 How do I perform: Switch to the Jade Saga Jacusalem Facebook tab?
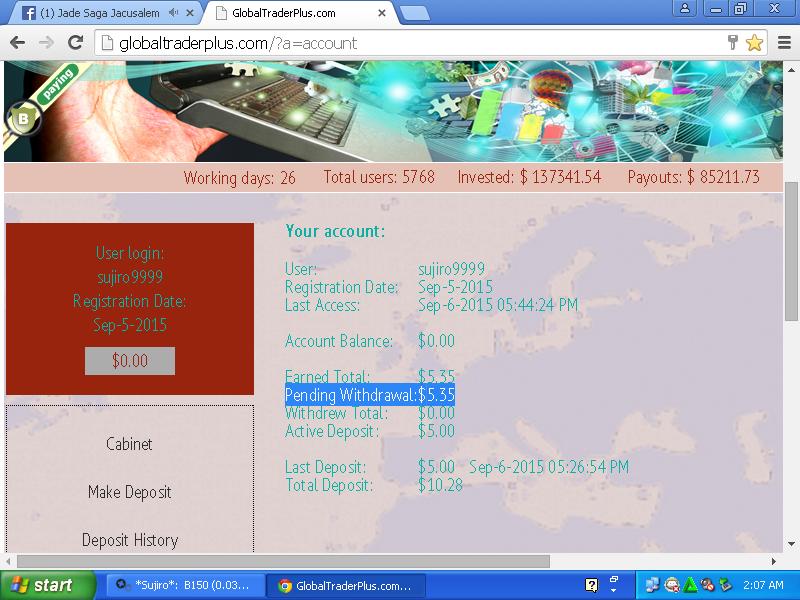[x=95, y=14]
